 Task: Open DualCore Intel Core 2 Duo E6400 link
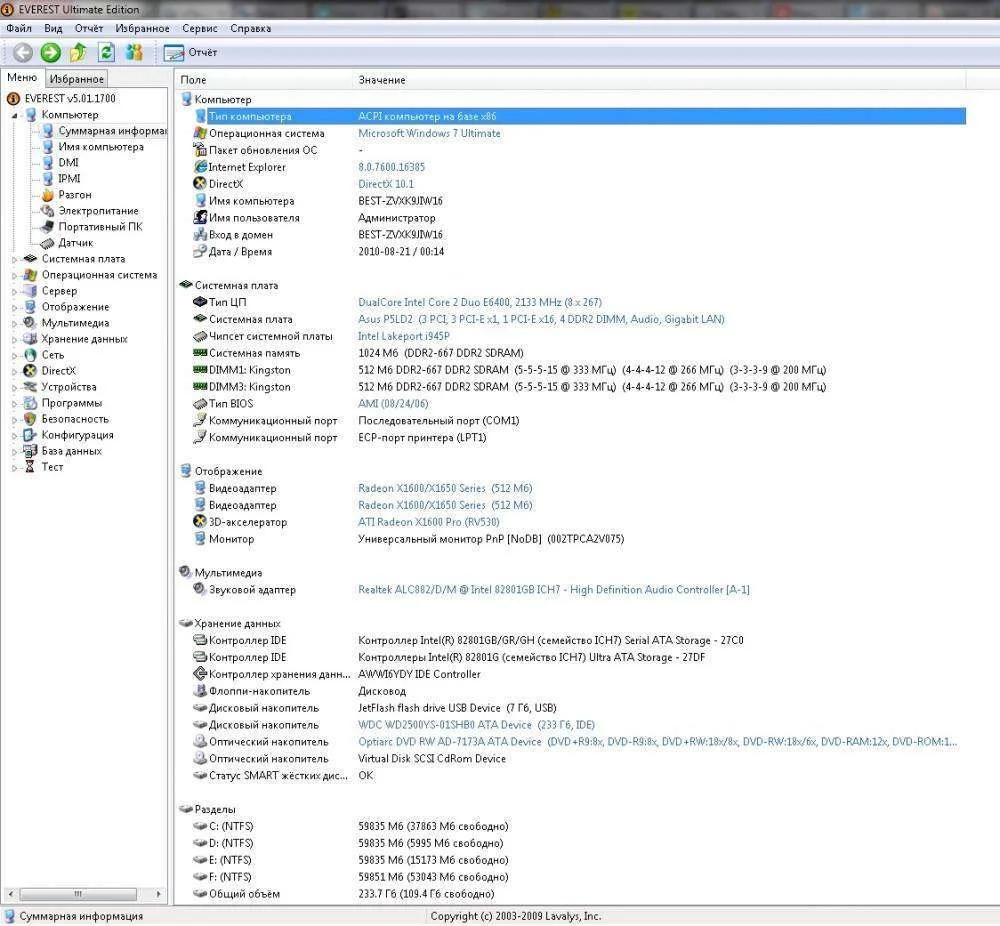480,302
